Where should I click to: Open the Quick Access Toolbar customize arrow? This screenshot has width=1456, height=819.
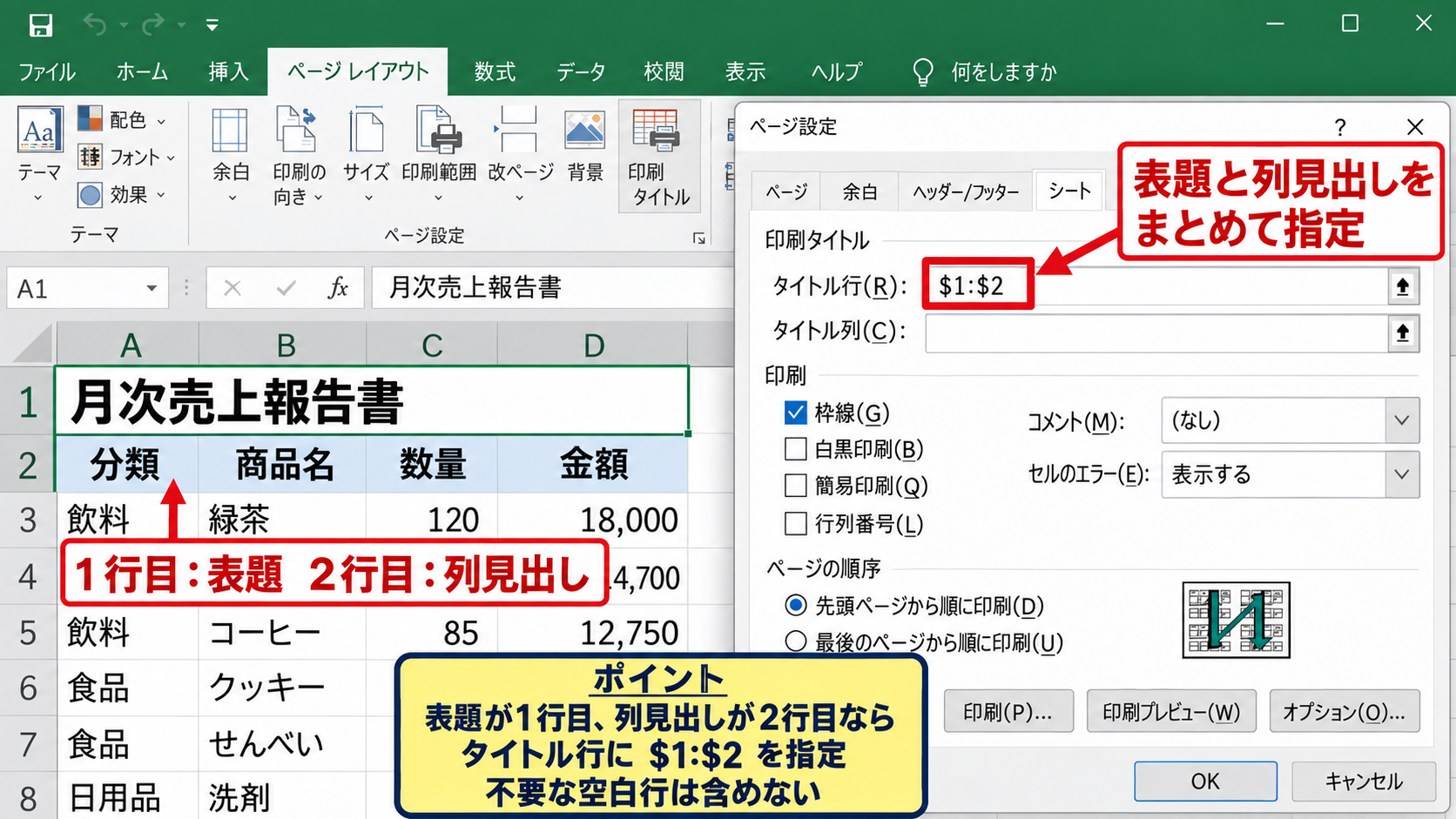pos(212,25)
